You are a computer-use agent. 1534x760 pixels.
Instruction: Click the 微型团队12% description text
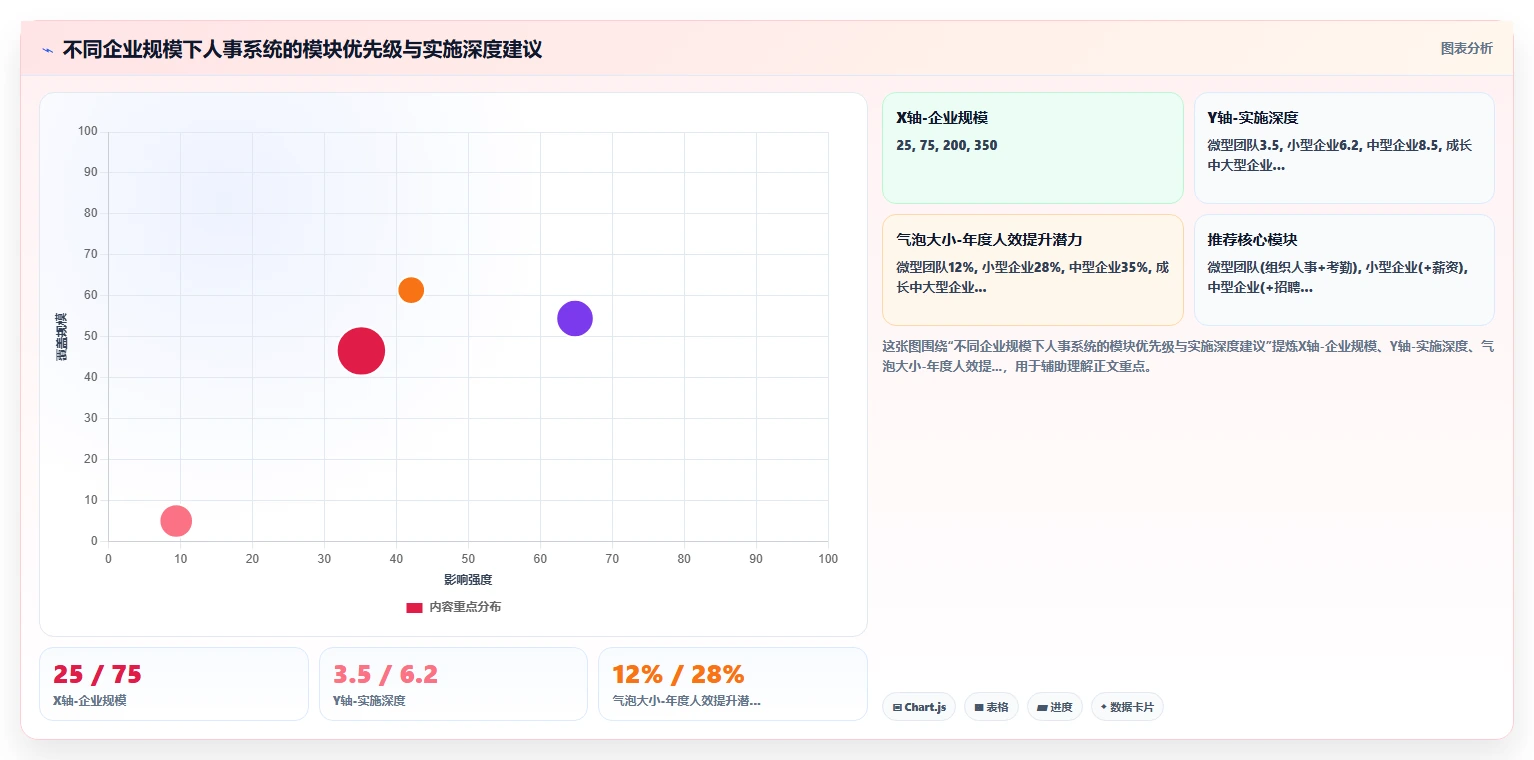[x=1032, y=277]
